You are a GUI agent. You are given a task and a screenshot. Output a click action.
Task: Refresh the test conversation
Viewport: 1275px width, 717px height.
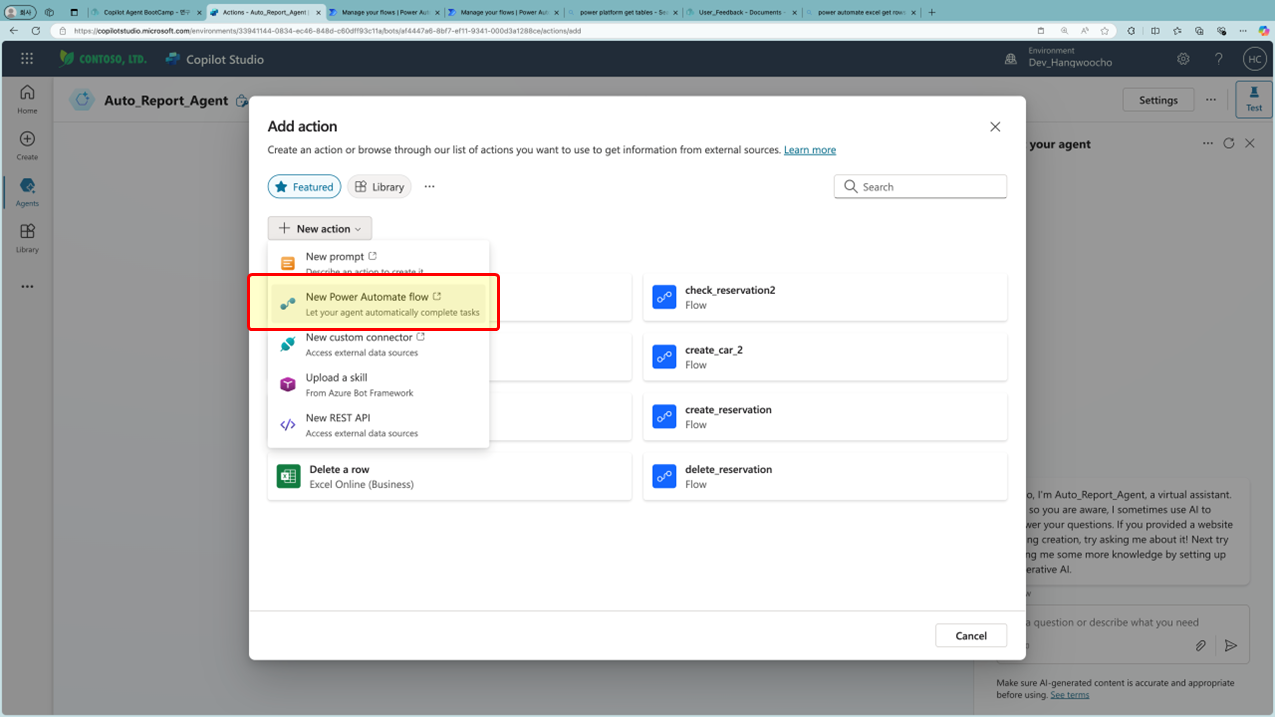[1229, 144]
